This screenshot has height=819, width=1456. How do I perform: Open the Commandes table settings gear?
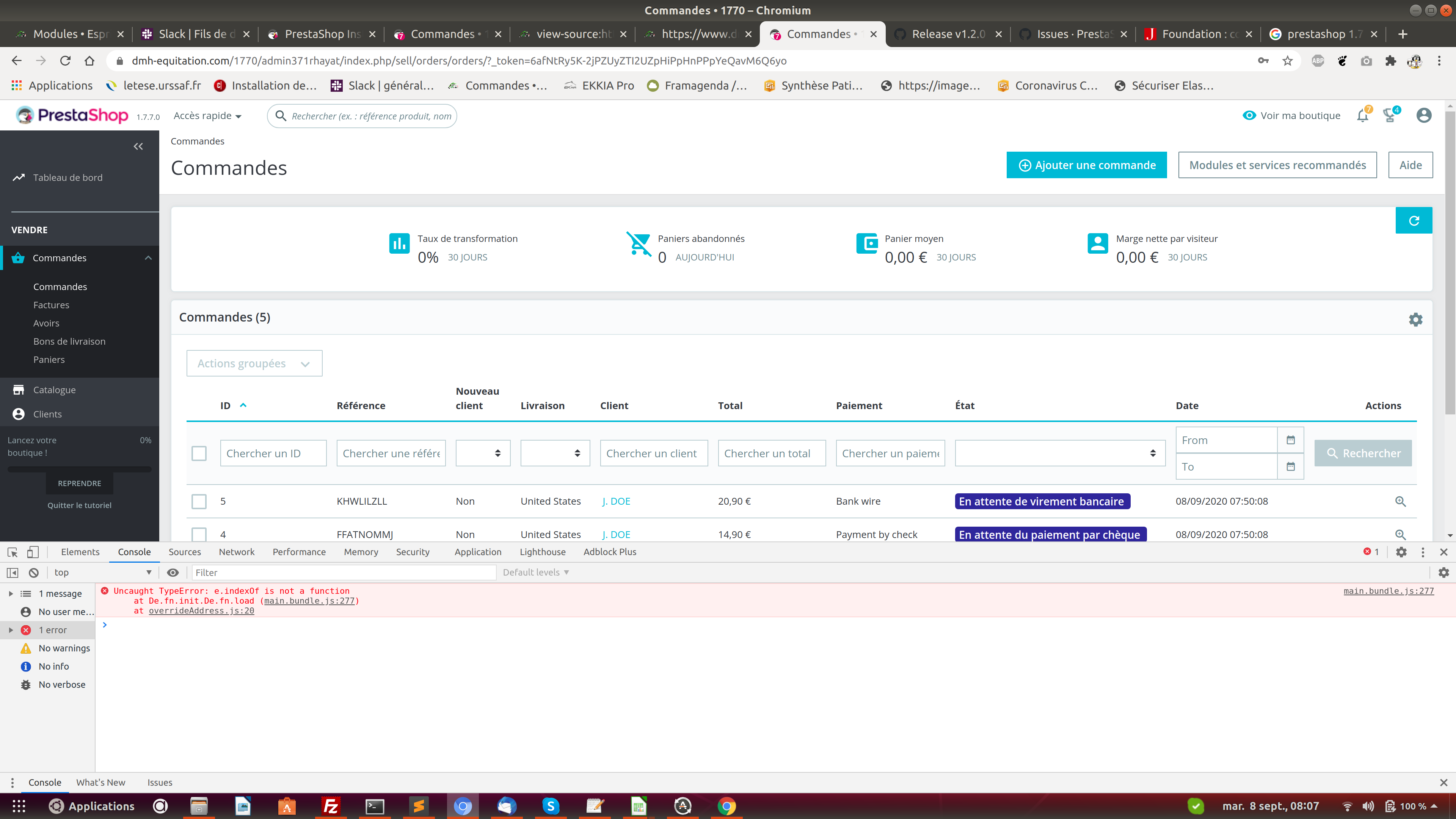[x=1415, y=319]
